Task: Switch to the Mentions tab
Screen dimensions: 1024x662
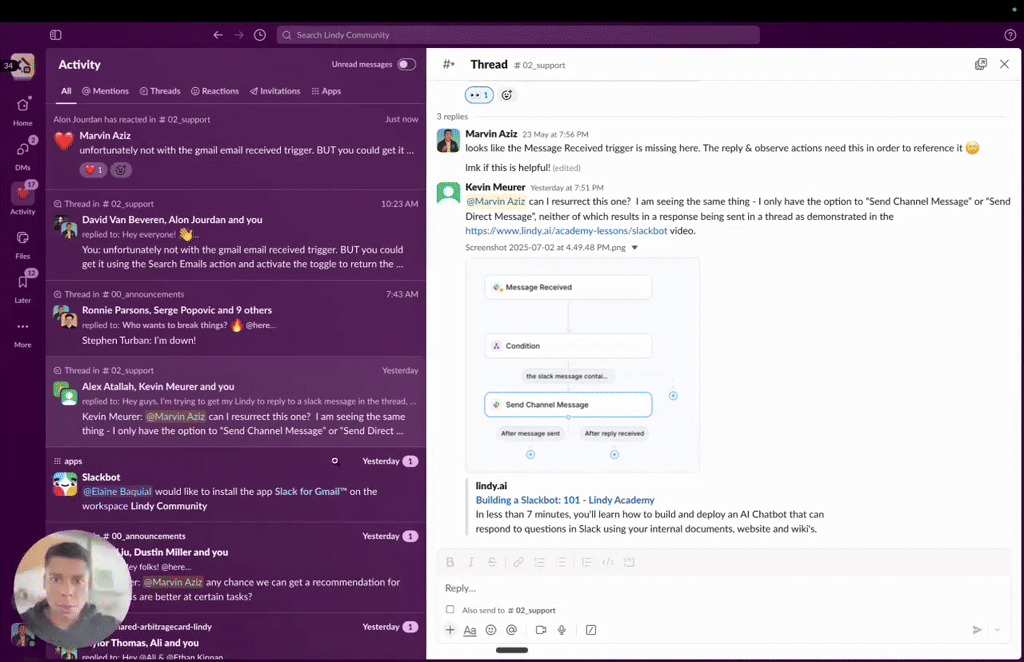Action: click(x=106, y=91)
